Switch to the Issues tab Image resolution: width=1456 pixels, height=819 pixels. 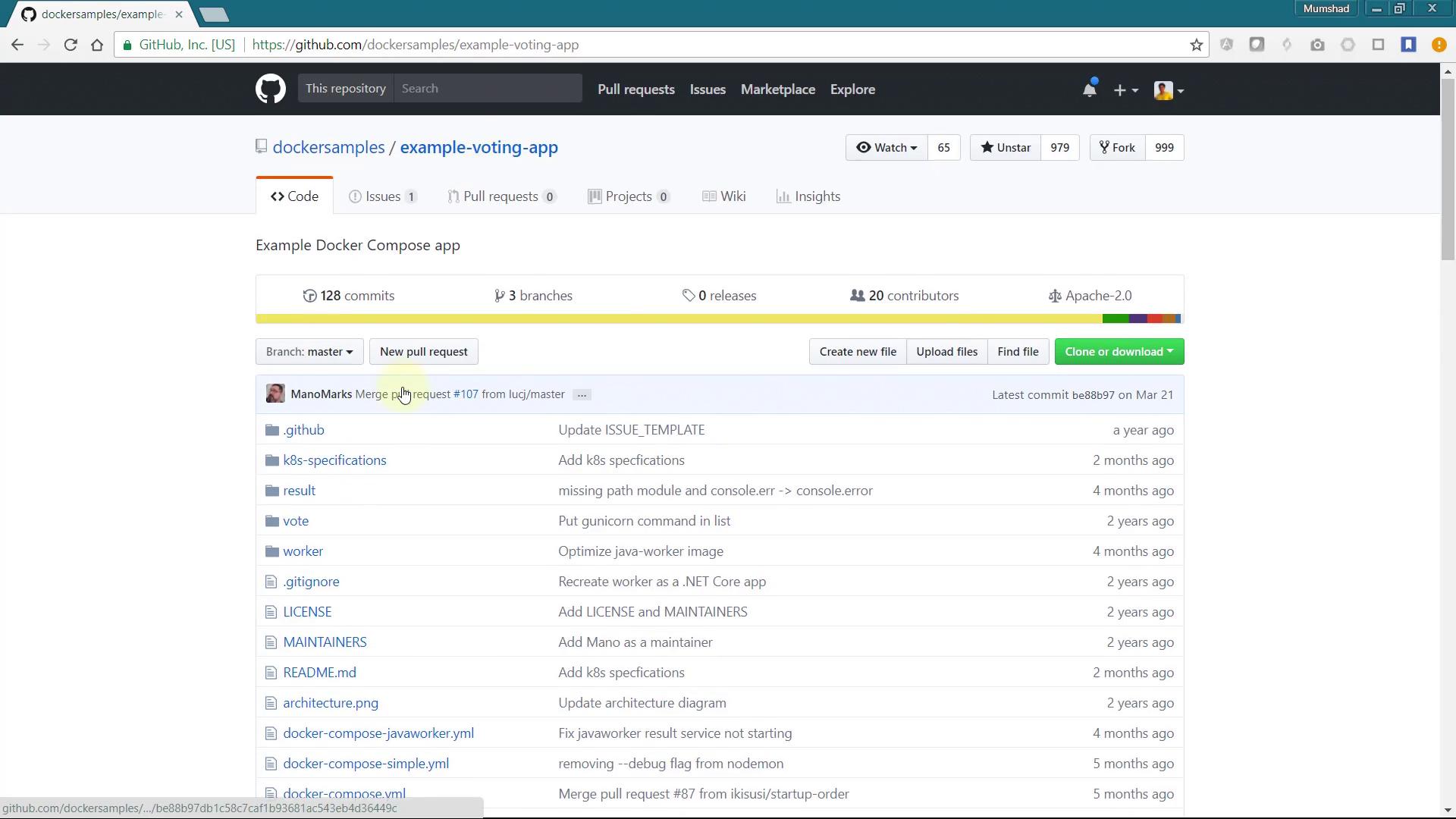[382, 196]
